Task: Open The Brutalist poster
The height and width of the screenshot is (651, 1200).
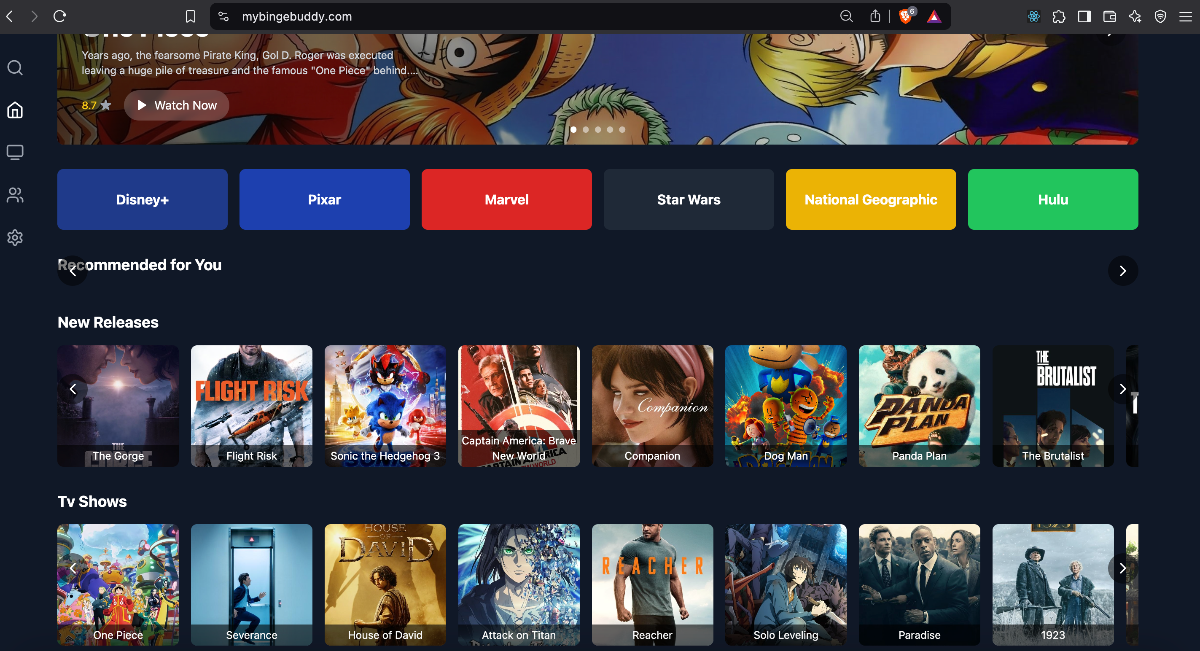Action: (1053, 406)
